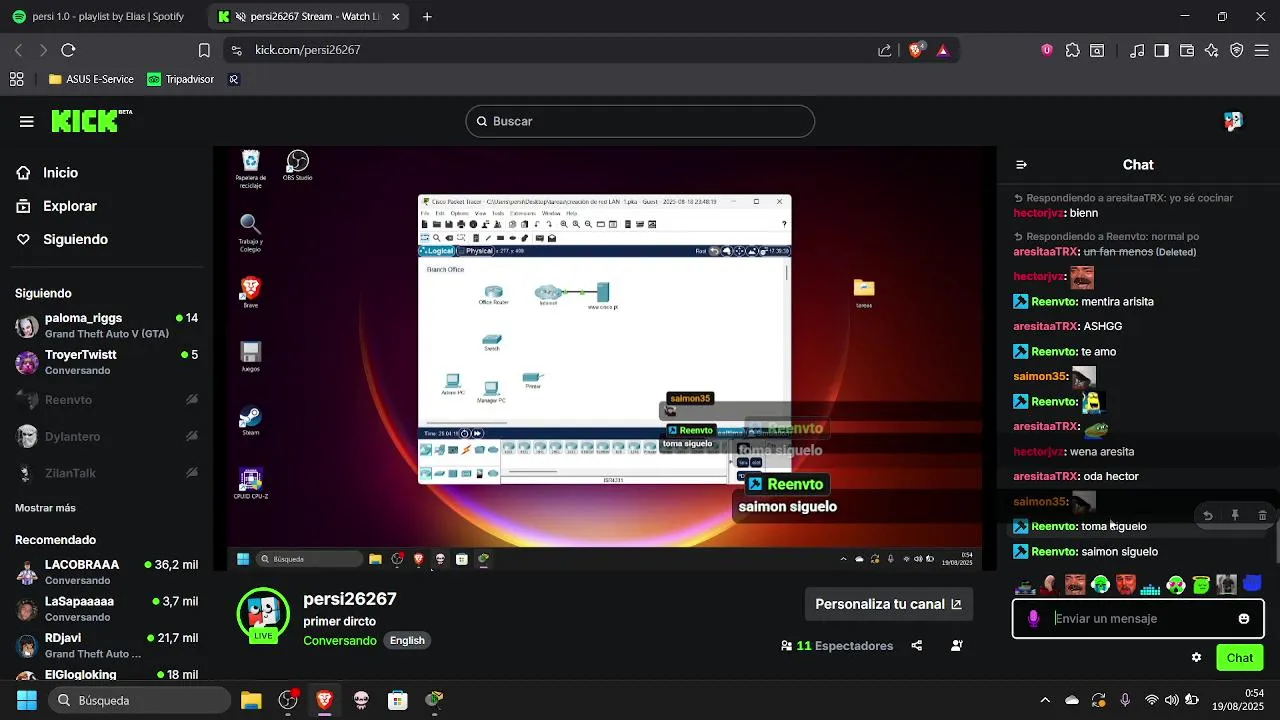
Task: Click Personaliza tu canal button
Action: click(x=888, y=604)
